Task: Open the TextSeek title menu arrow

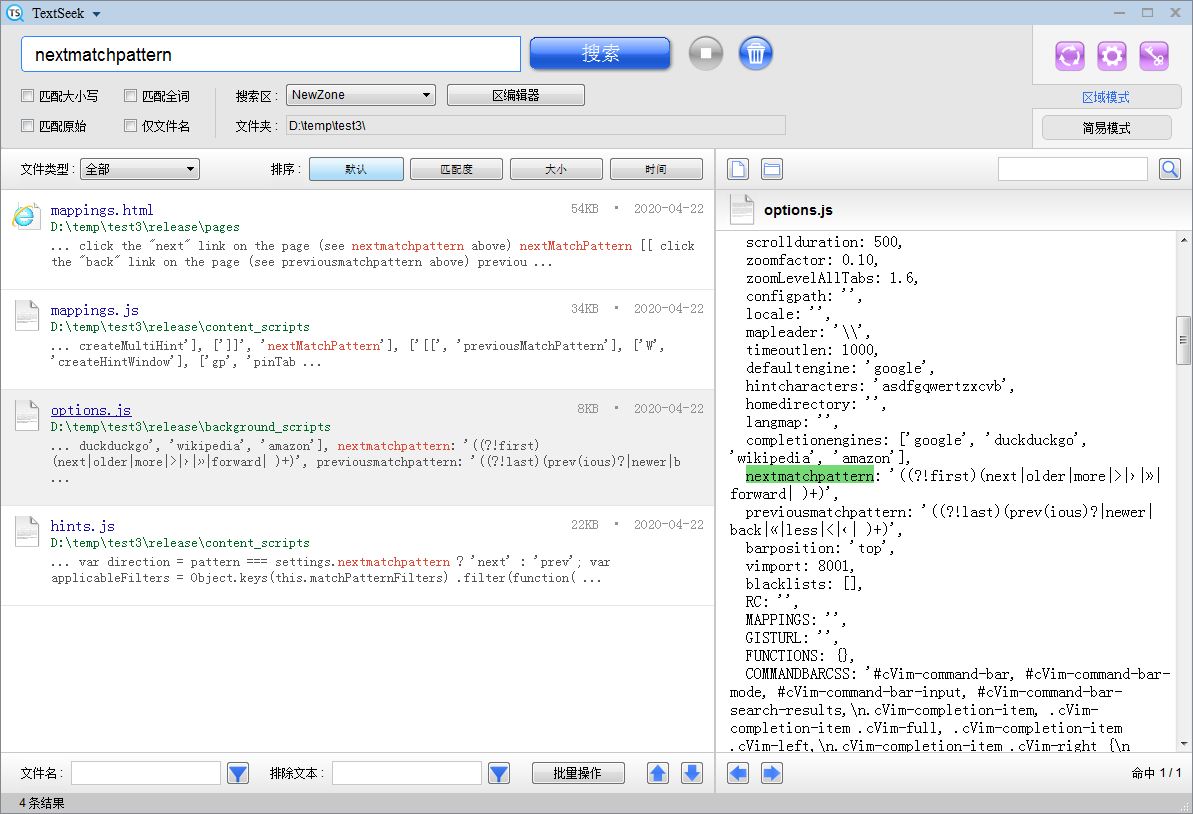Action: point(96,14)
